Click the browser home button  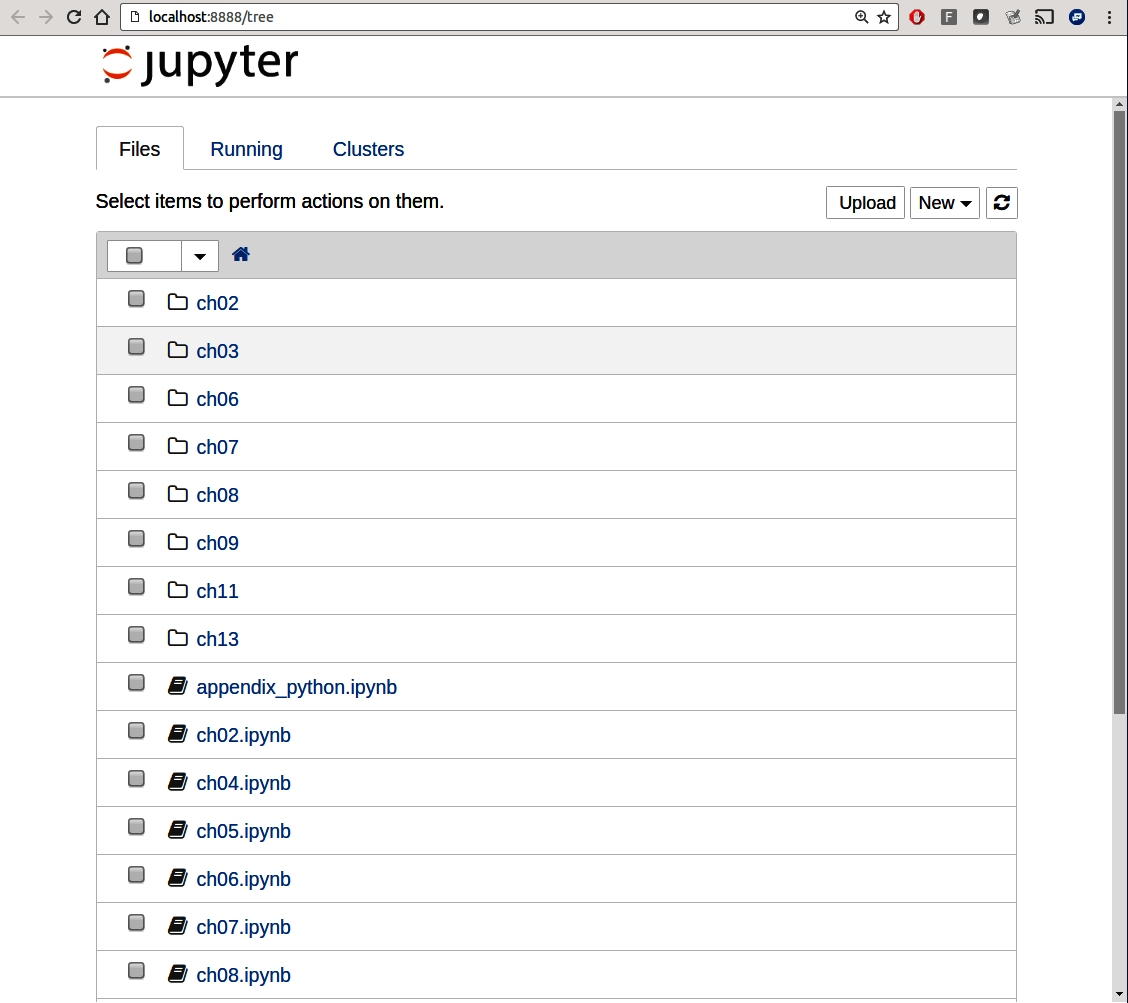click(101, 17)
